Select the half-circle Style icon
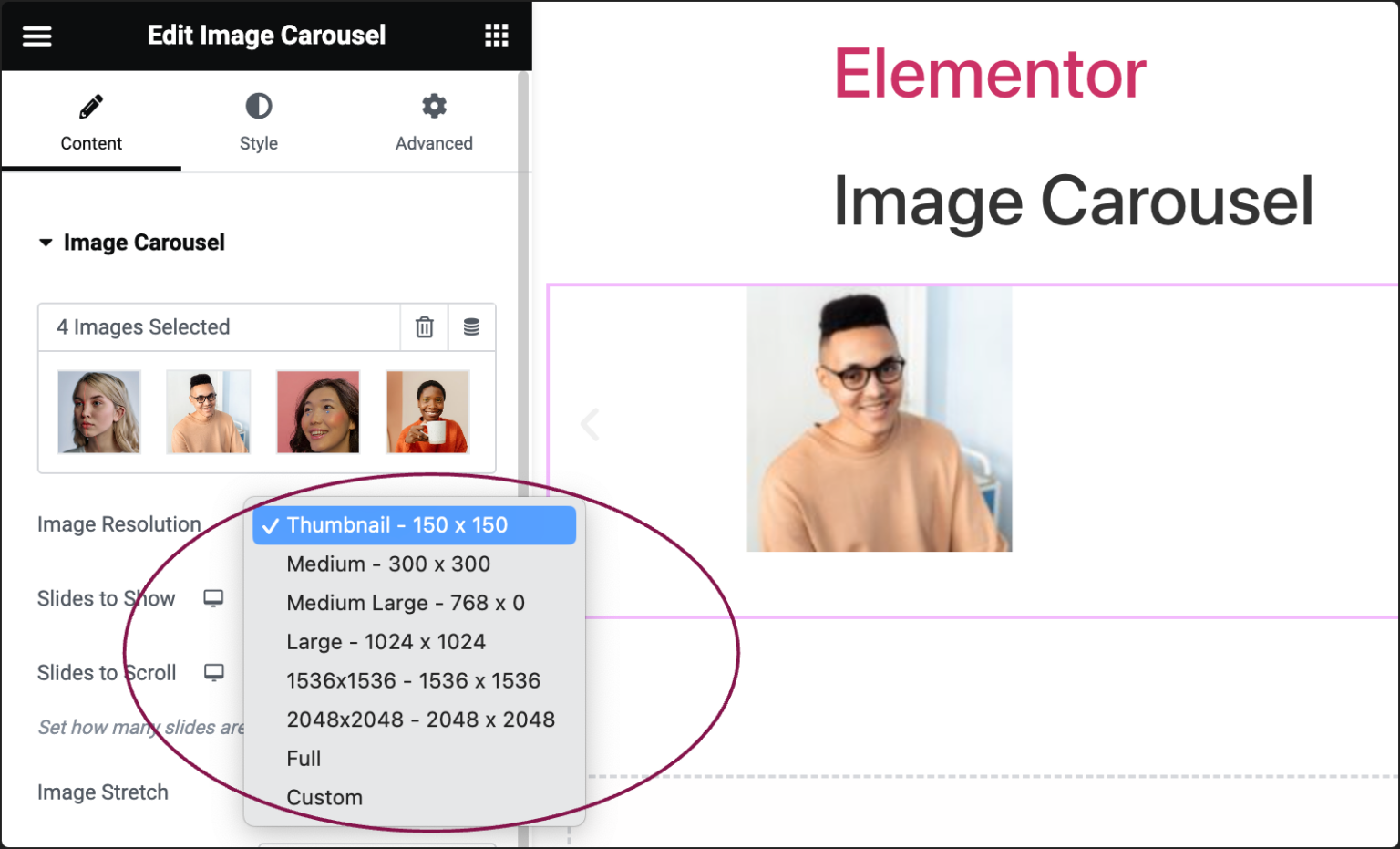Viewport: 1400px width, 849px height. point(258,108)
